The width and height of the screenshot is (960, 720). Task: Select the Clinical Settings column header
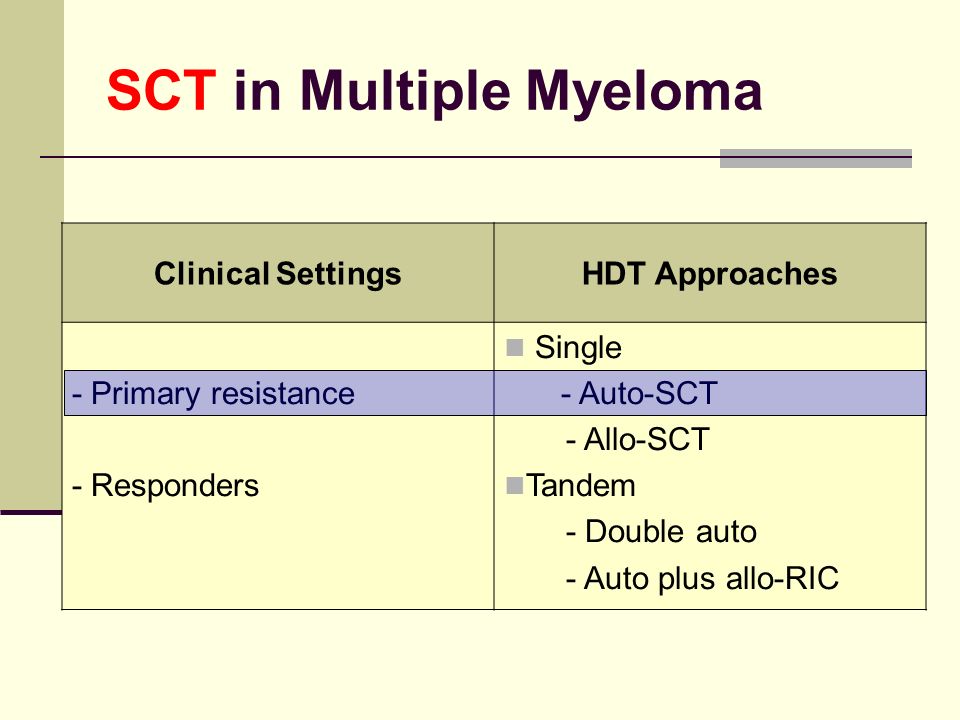(x=278, y=273)
